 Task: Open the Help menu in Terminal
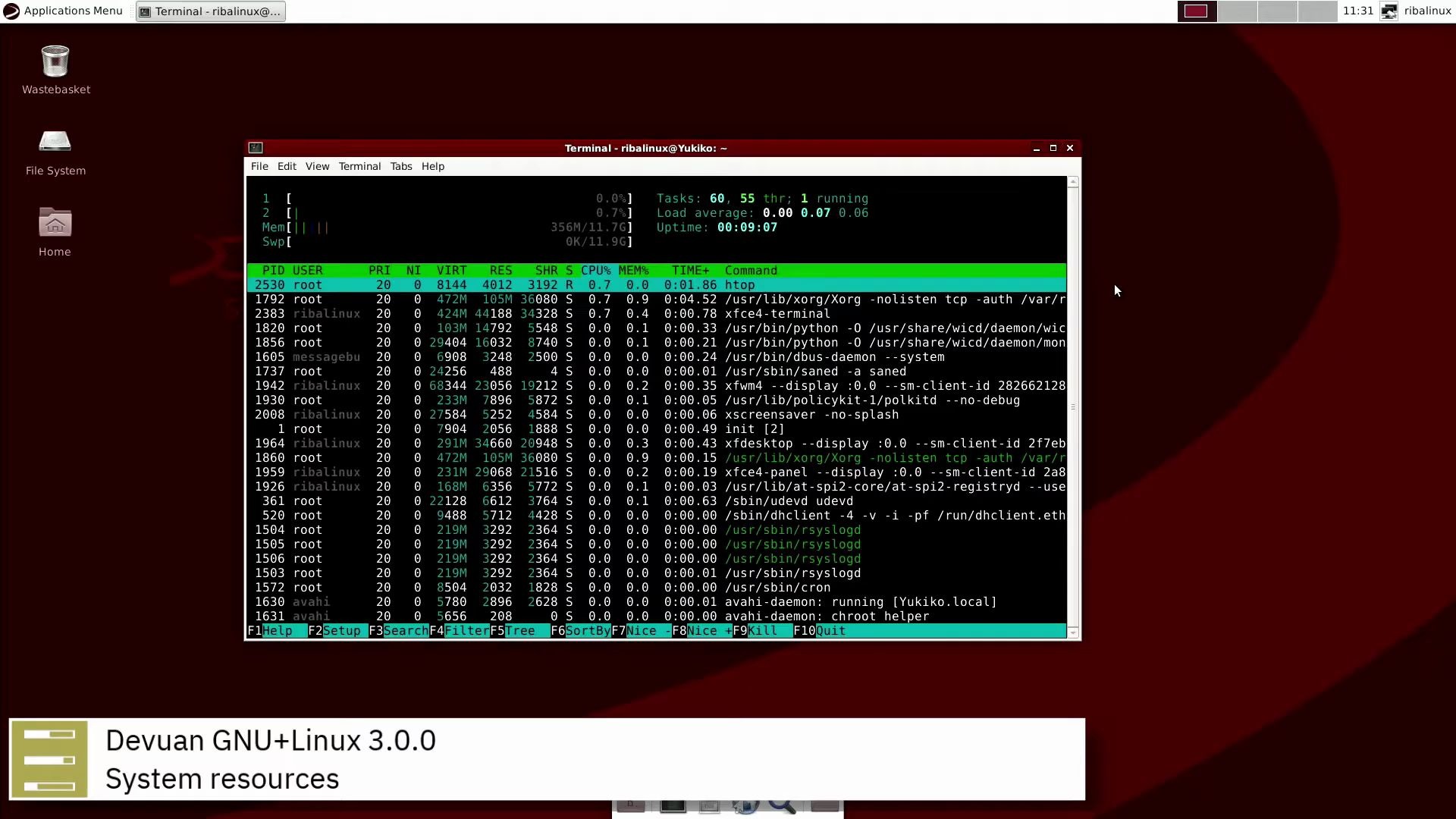coord(433,166)
